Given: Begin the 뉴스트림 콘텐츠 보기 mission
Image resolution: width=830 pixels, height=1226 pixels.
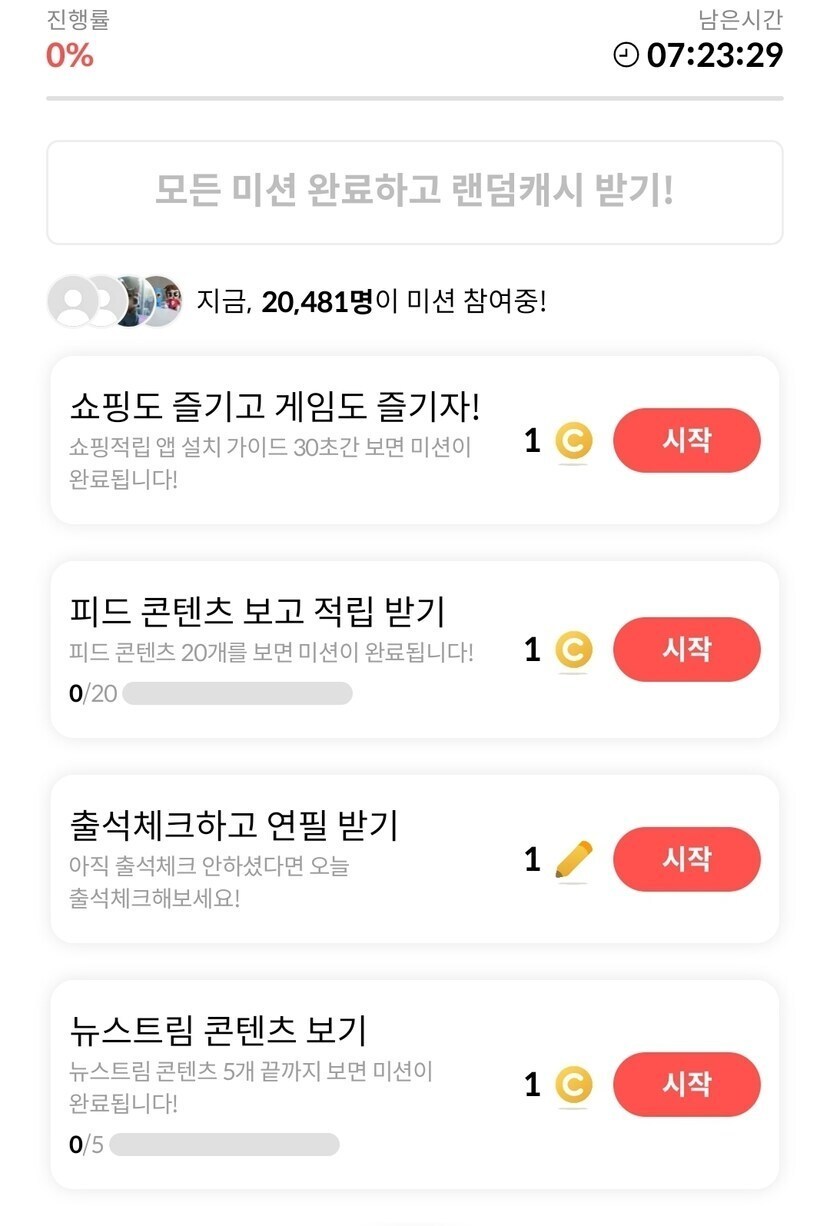Looking at the screenshot, I should [686, 1084].
